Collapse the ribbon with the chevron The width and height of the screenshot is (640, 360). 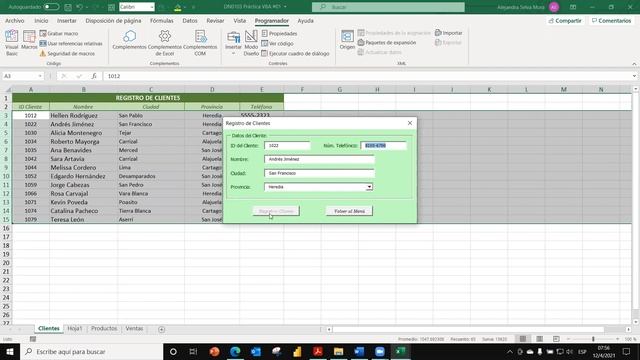[x=634, y=64]
